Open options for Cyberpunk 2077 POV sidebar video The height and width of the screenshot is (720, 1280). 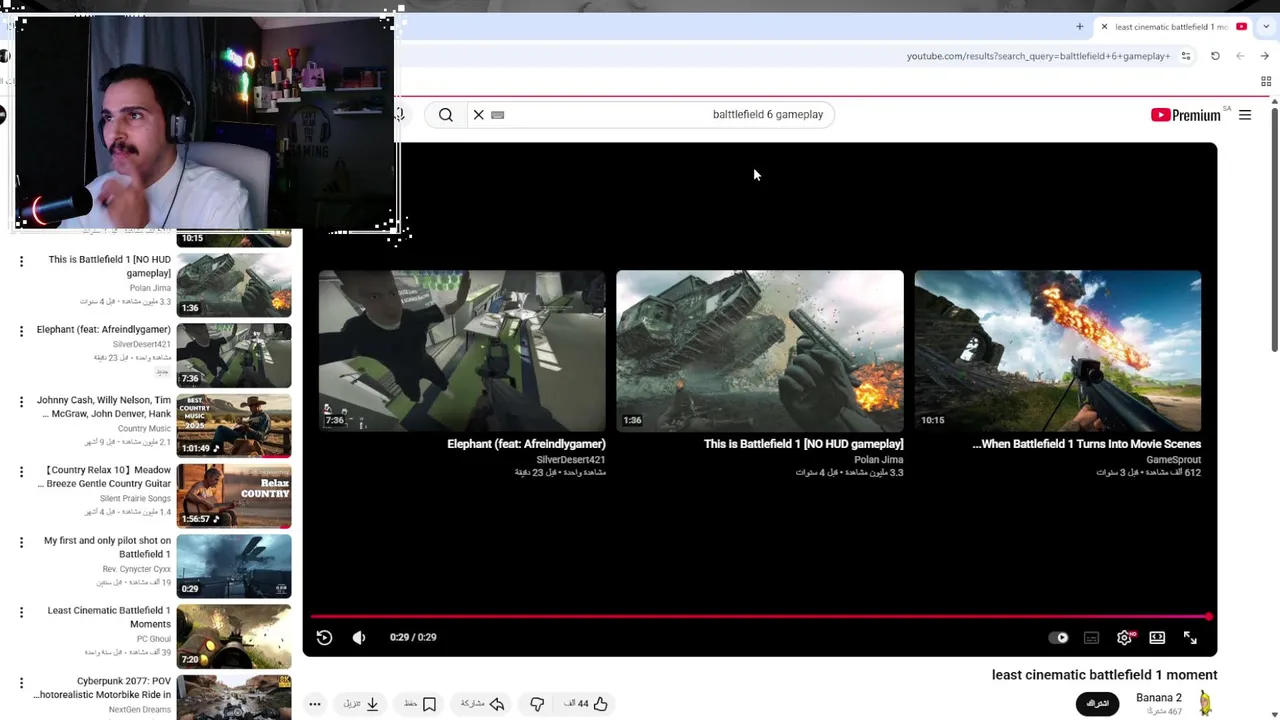[21, 682]
